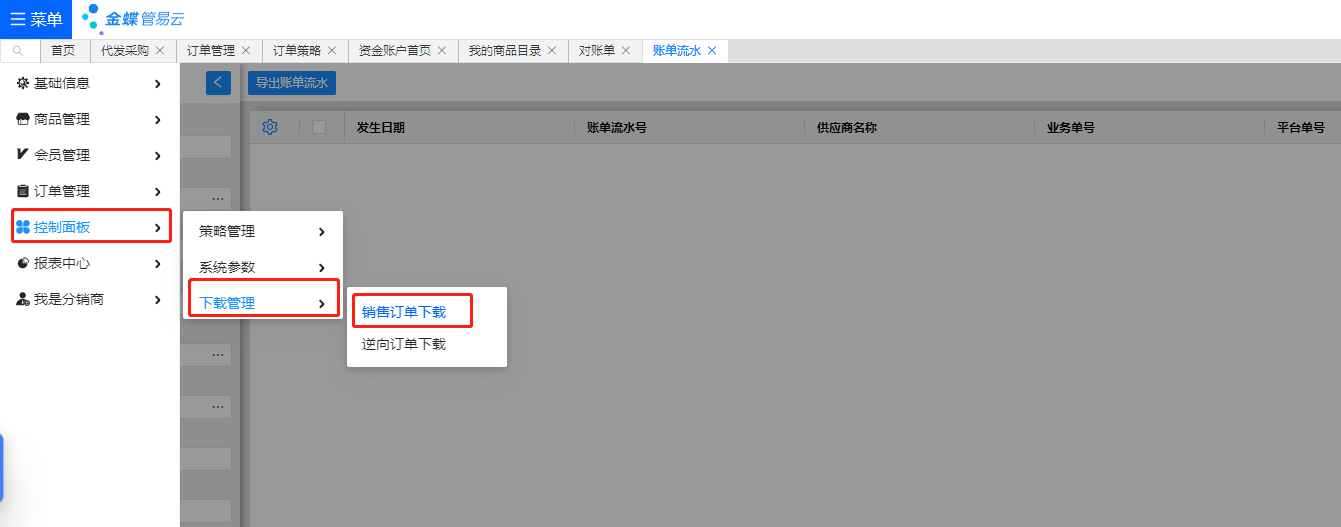Click the 金蝶管易云 logo

click(x=133, y=19)
